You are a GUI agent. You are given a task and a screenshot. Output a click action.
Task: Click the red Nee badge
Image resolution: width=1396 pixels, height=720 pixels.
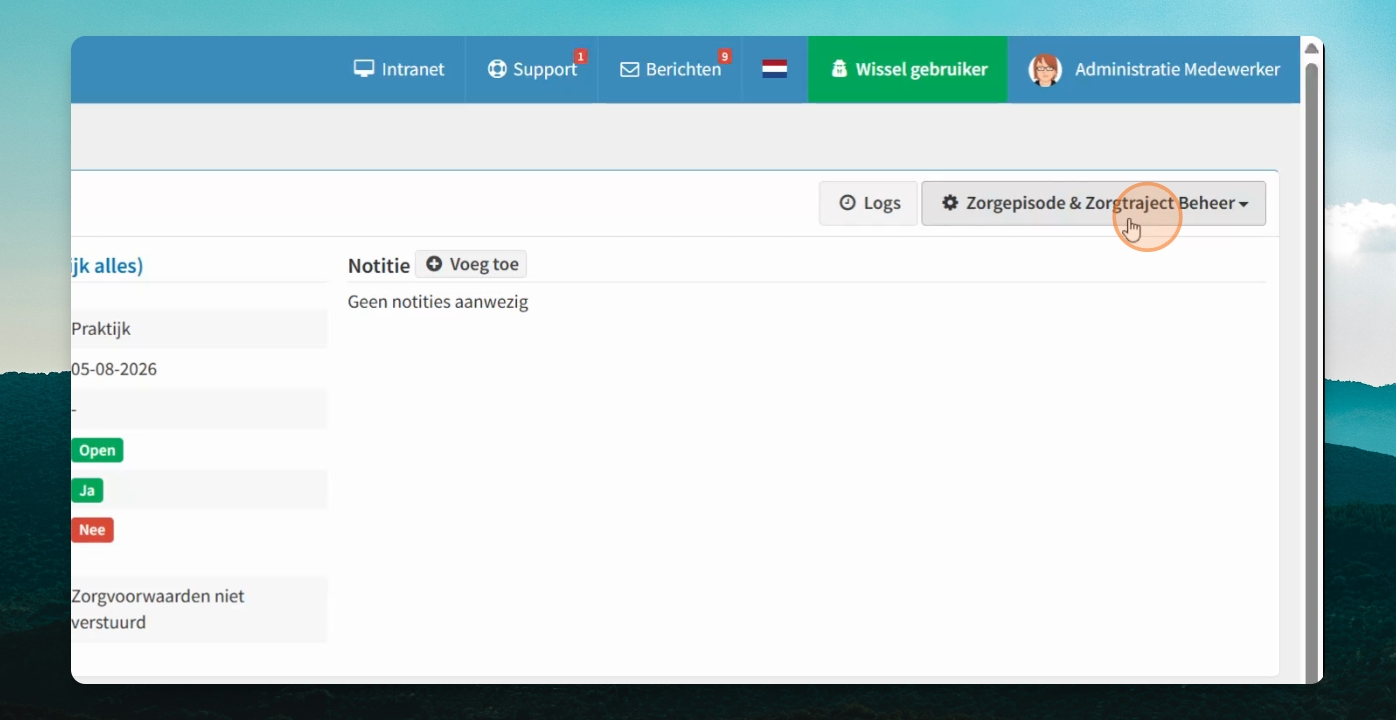[x=92, y=530]
